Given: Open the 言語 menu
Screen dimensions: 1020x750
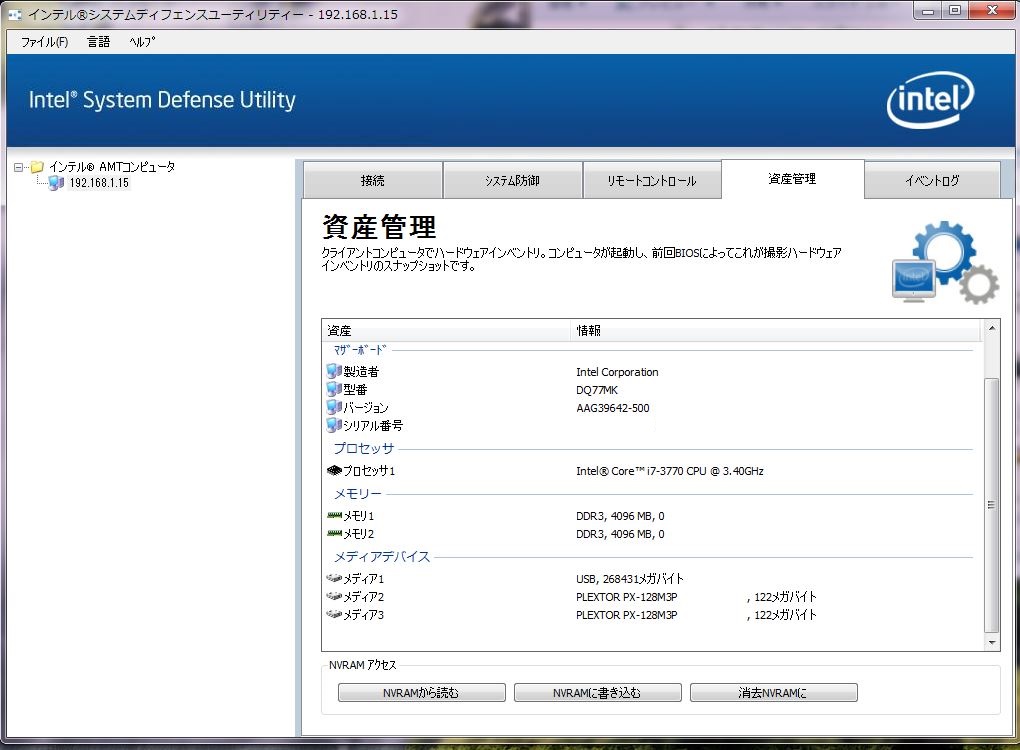Looking at the screenshot, I should (98, 42).
